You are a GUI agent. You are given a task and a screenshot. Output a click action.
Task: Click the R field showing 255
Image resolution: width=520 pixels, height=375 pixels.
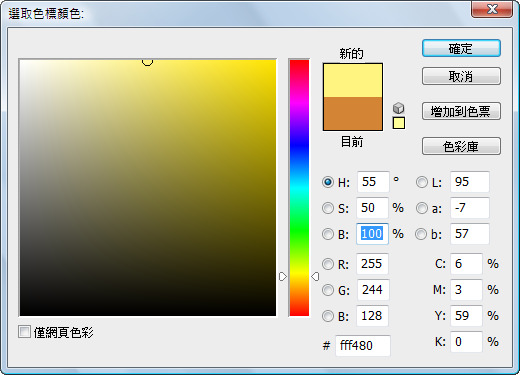point(372,264)
